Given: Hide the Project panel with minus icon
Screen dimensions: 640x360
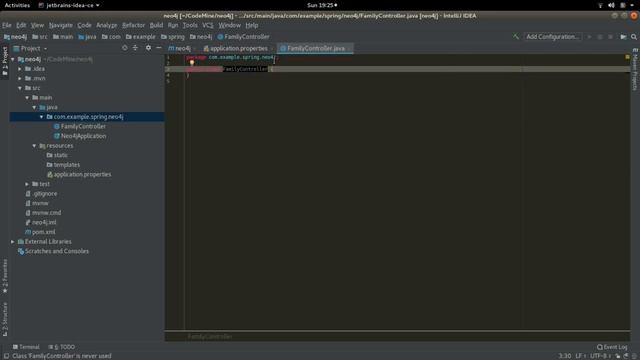Looking at the screenshot, I should [x=159, y=48].
